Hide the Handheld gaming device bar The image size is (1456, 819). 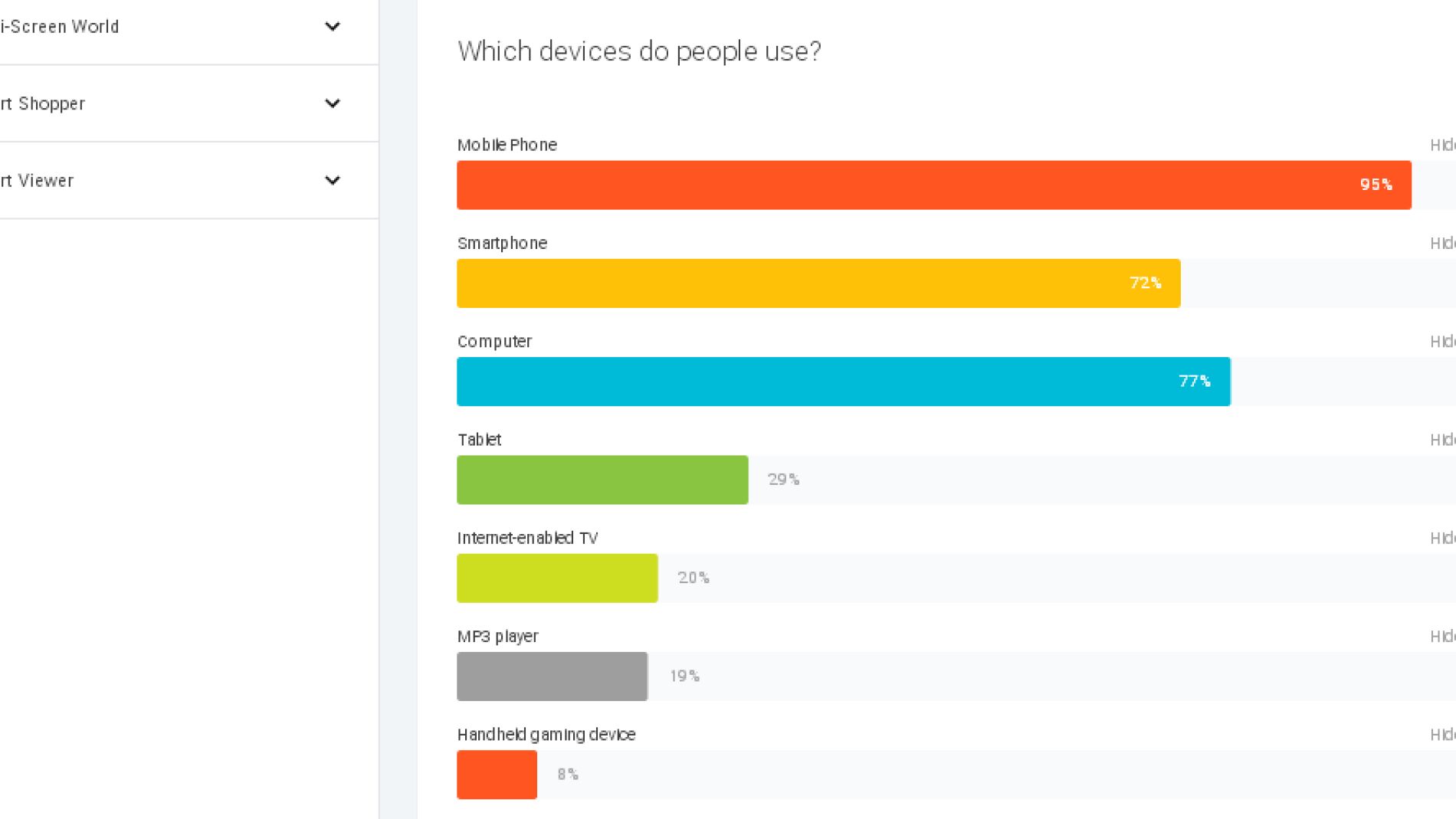1442,735
